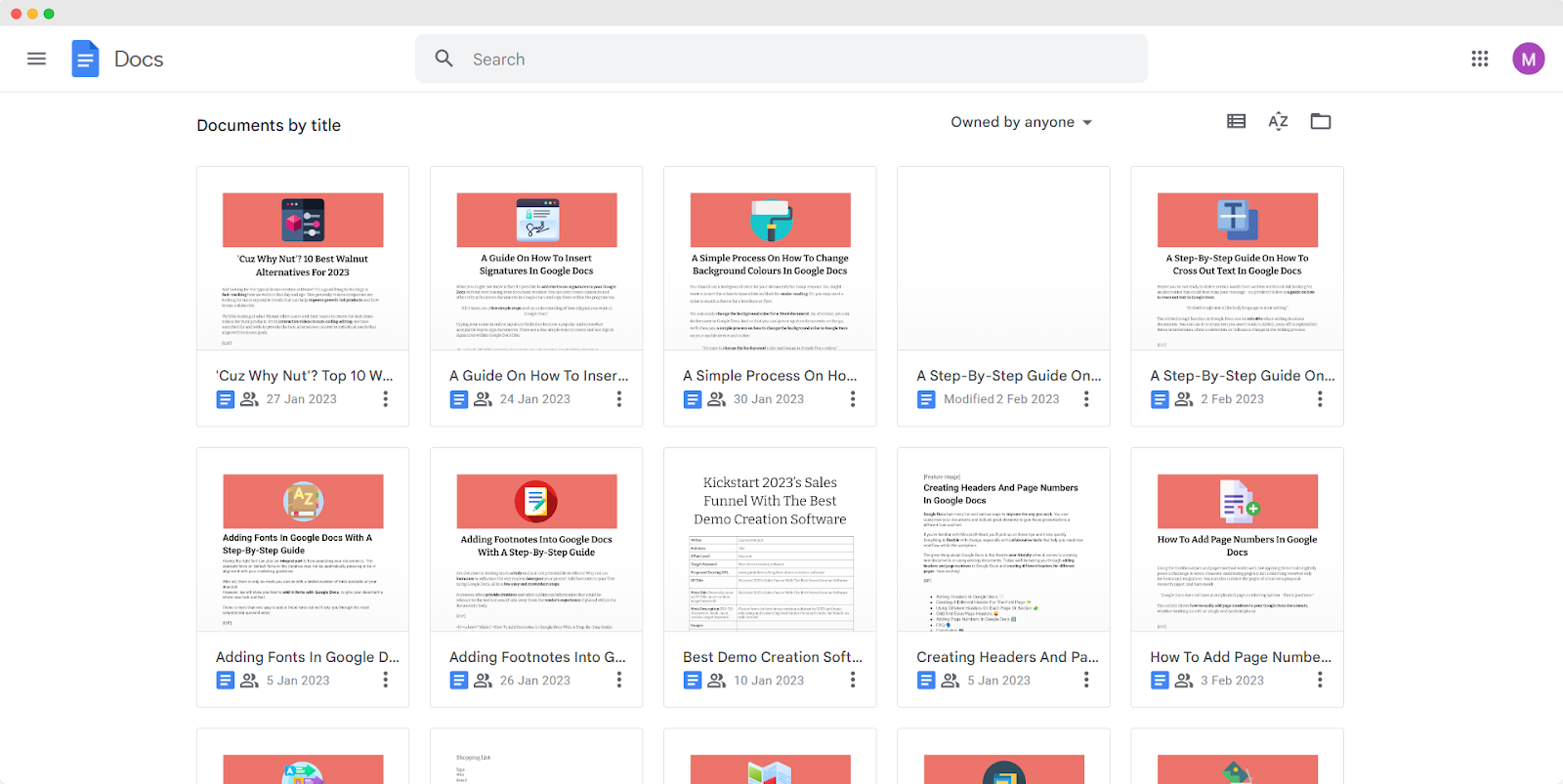
Task: Click the blue Google Docs logo
Action: (85, 59)
